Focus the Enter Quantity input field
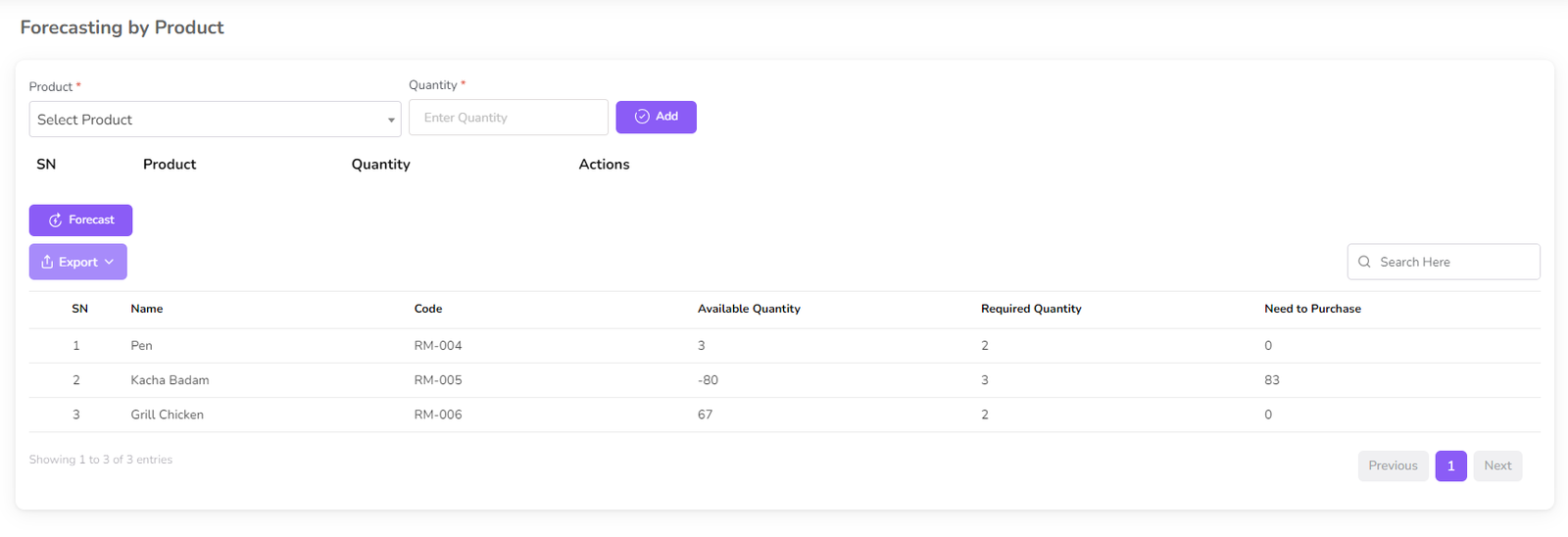 508,118
